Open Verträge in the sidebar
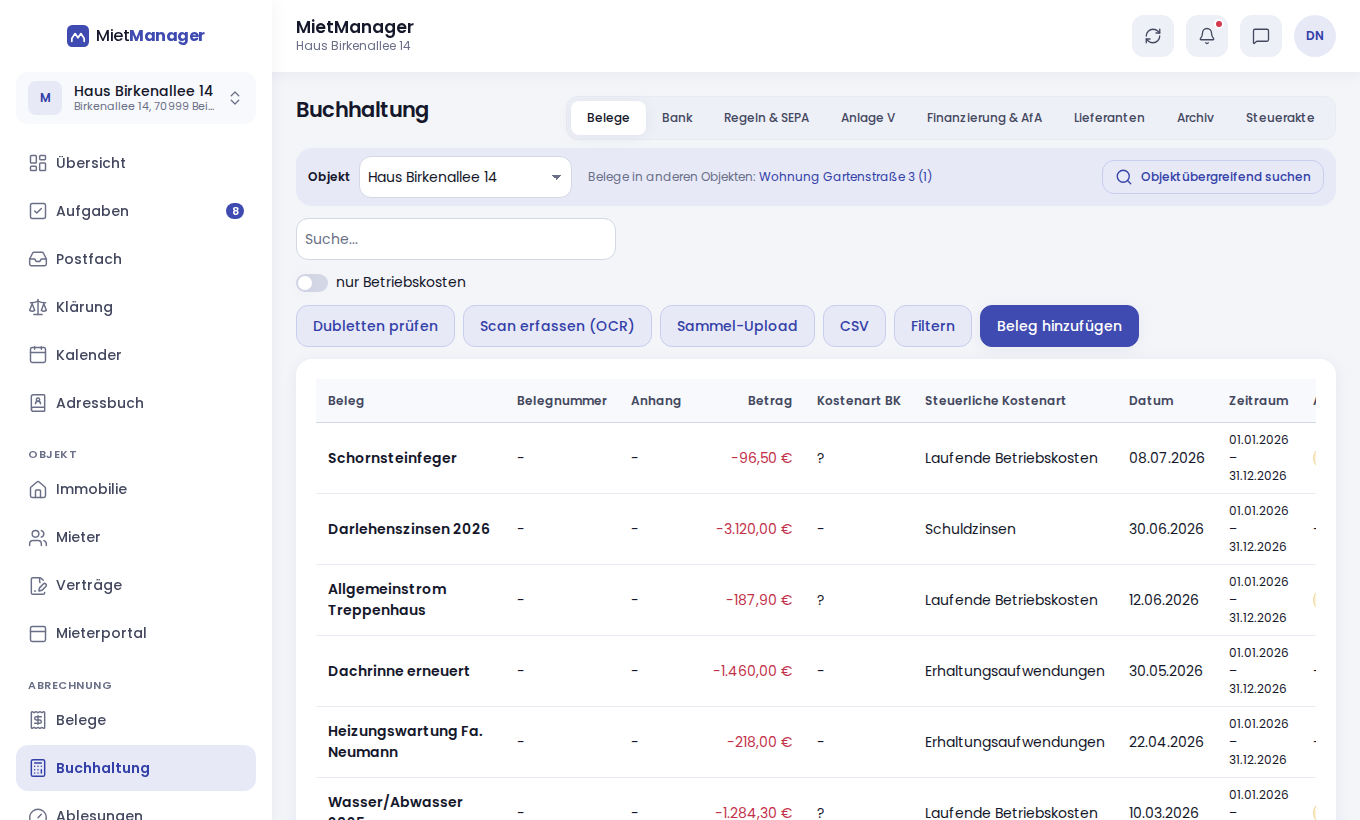 tap(136, 585)
